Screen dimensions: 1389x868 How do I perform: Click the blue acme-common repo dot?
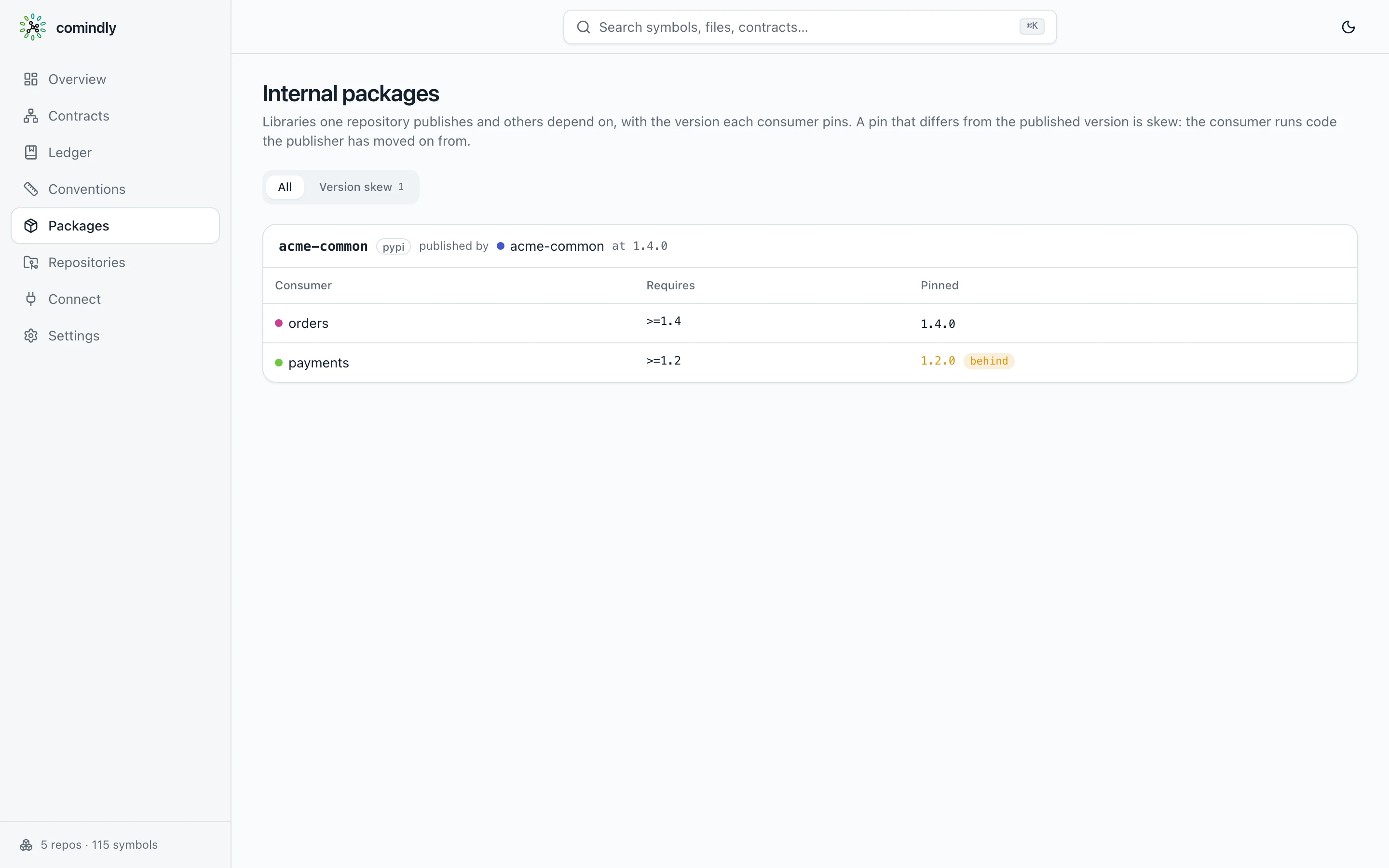[501, 246]
